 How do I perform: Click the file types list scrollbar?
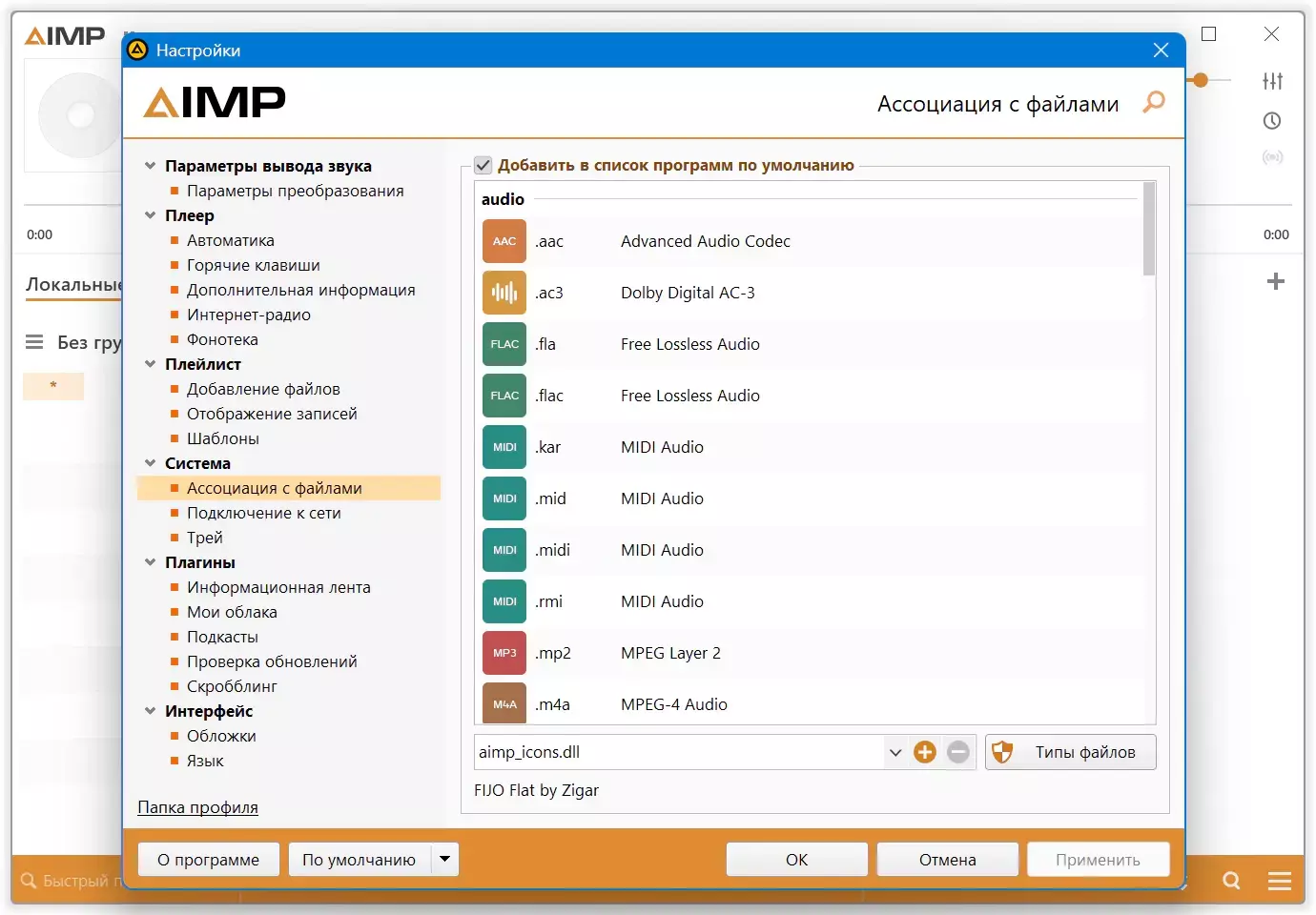(x=1149, y=229)
